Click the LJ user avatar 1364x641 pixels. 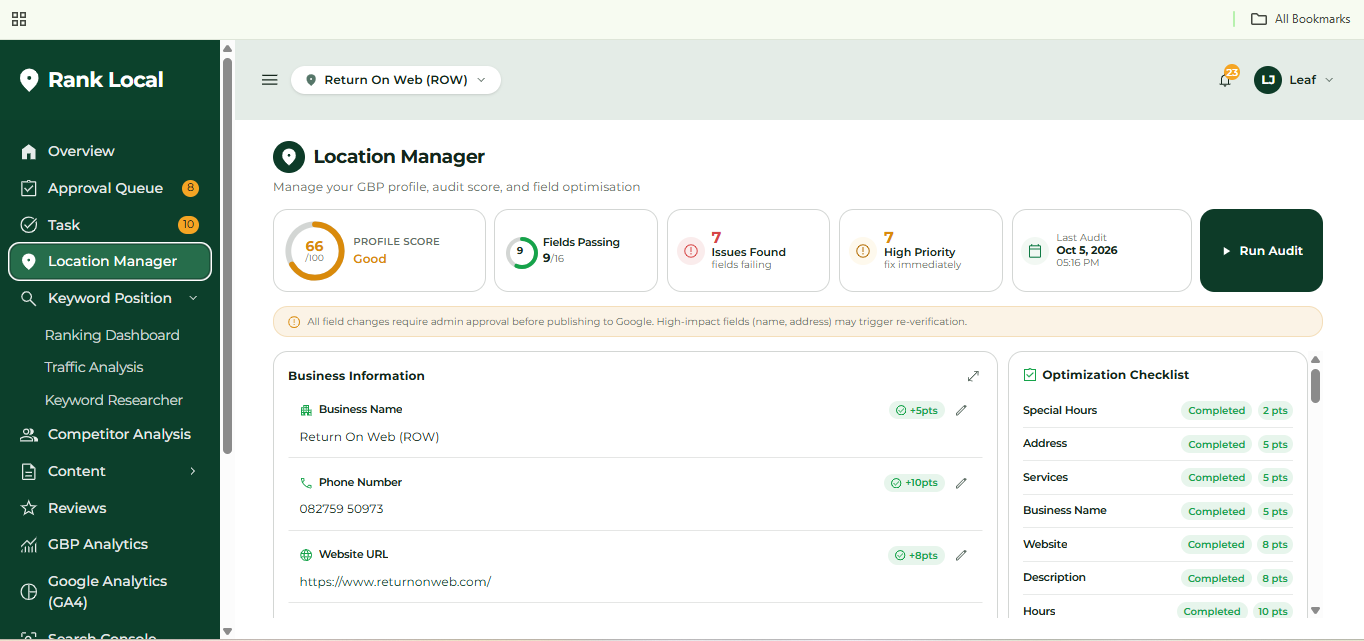(1268, 80)
